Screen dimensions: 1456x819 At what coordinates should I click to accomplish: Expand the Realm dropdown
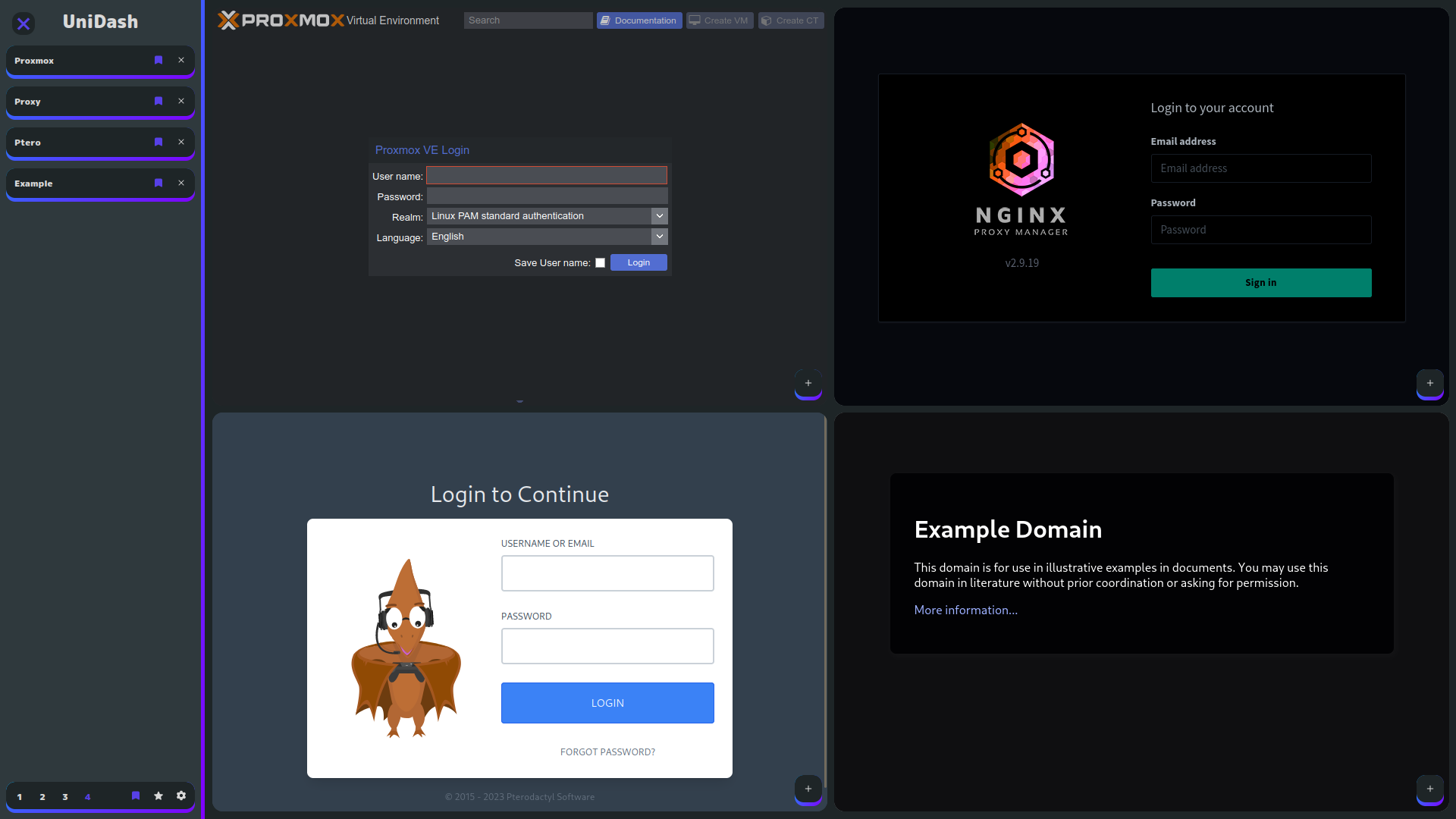pyautogui.click(x=660, y=216)
